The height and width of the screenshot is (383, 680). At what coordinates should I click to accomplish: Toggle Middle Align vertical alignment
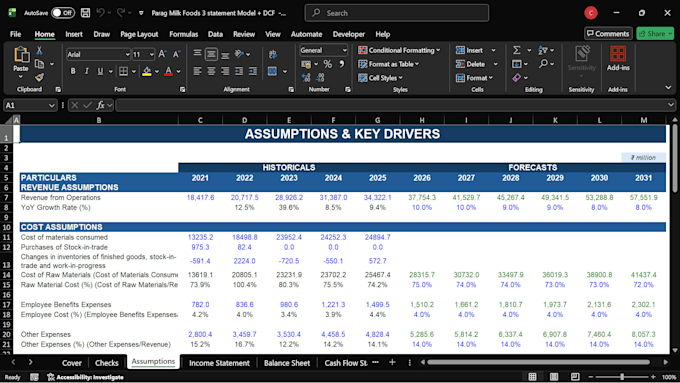[211, 54]
